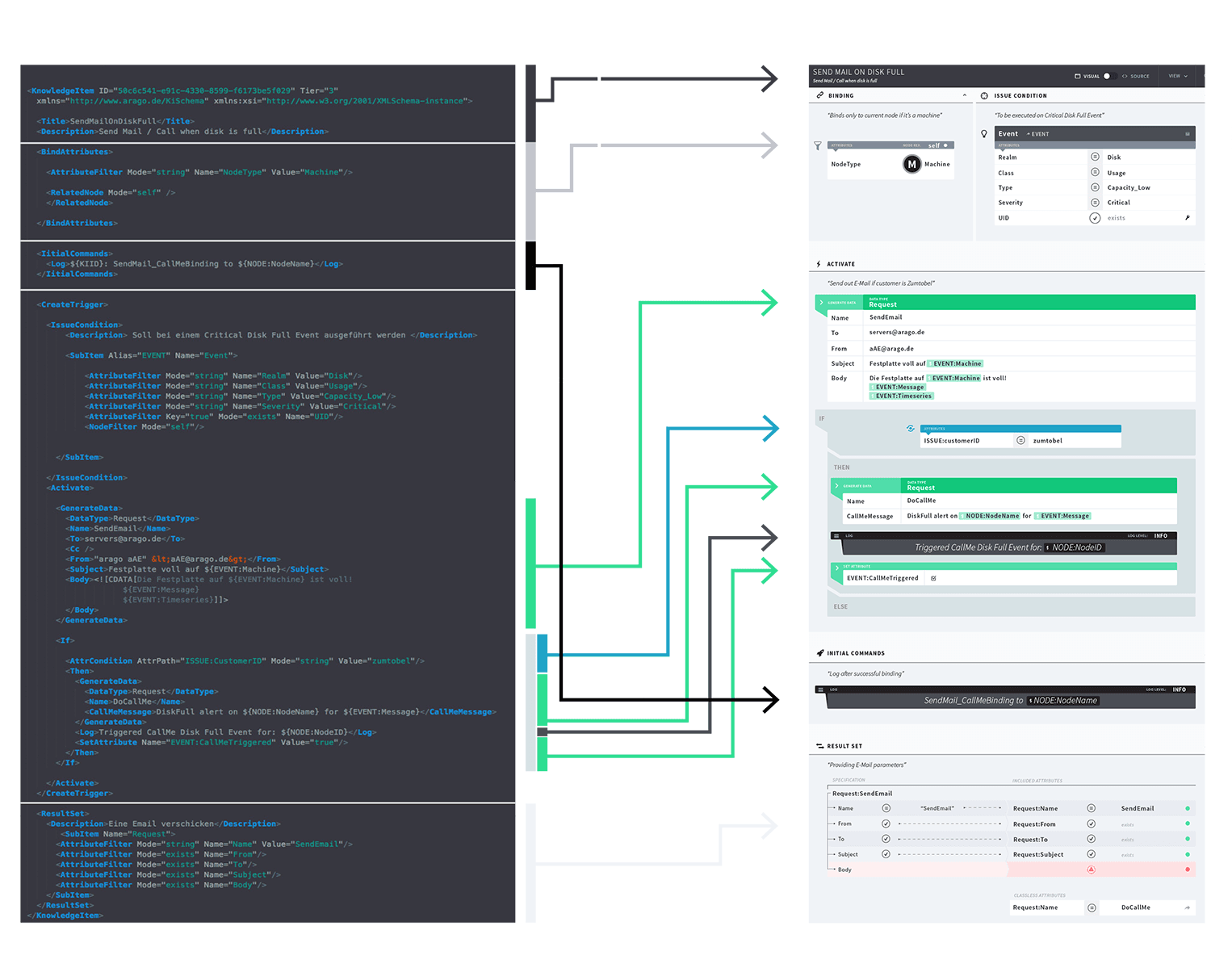Click the exists checkmark operator for UID
The width and height of the screenshot is (1232, 960).
(1095, 218)
